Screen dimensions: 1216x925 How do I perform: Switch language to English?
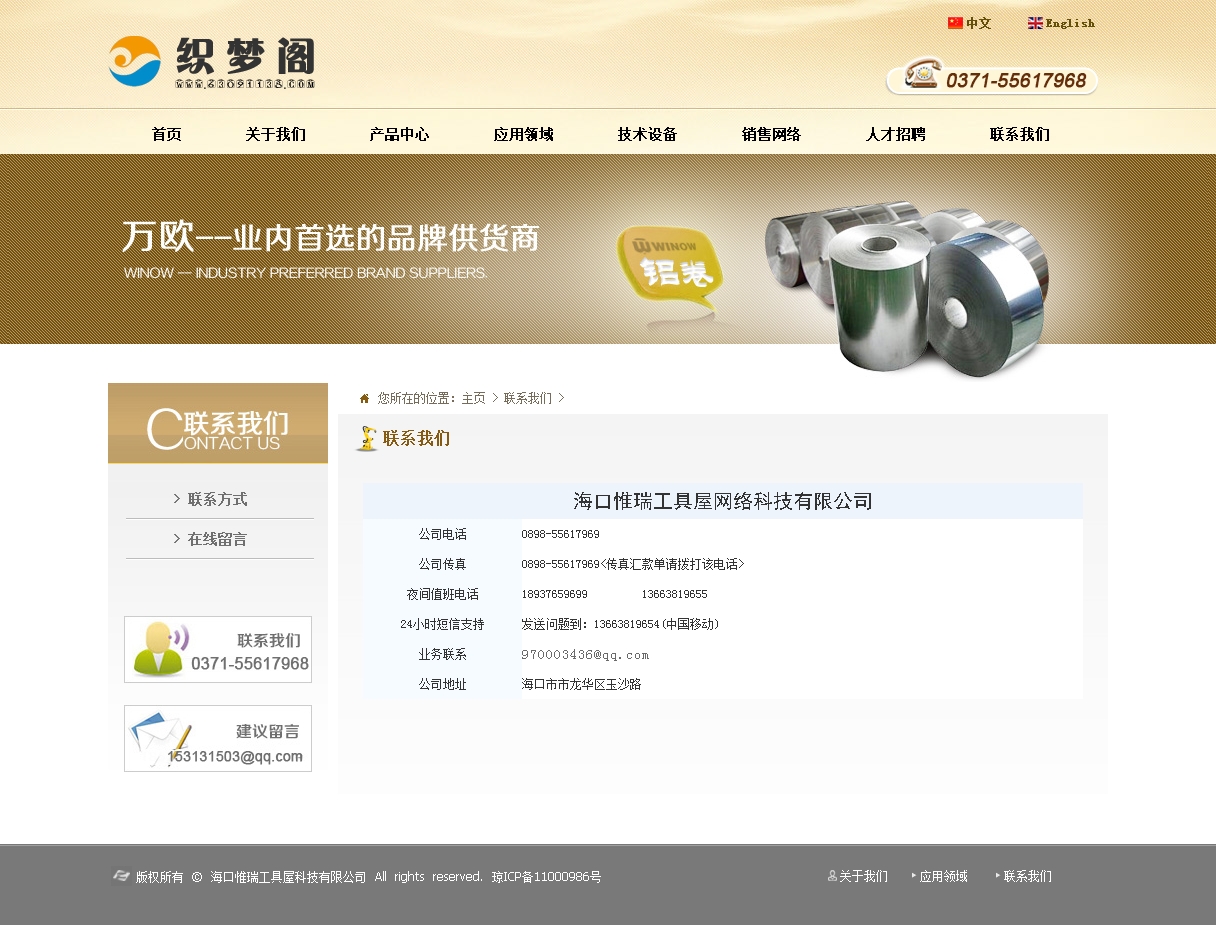tap(1070, 23)
